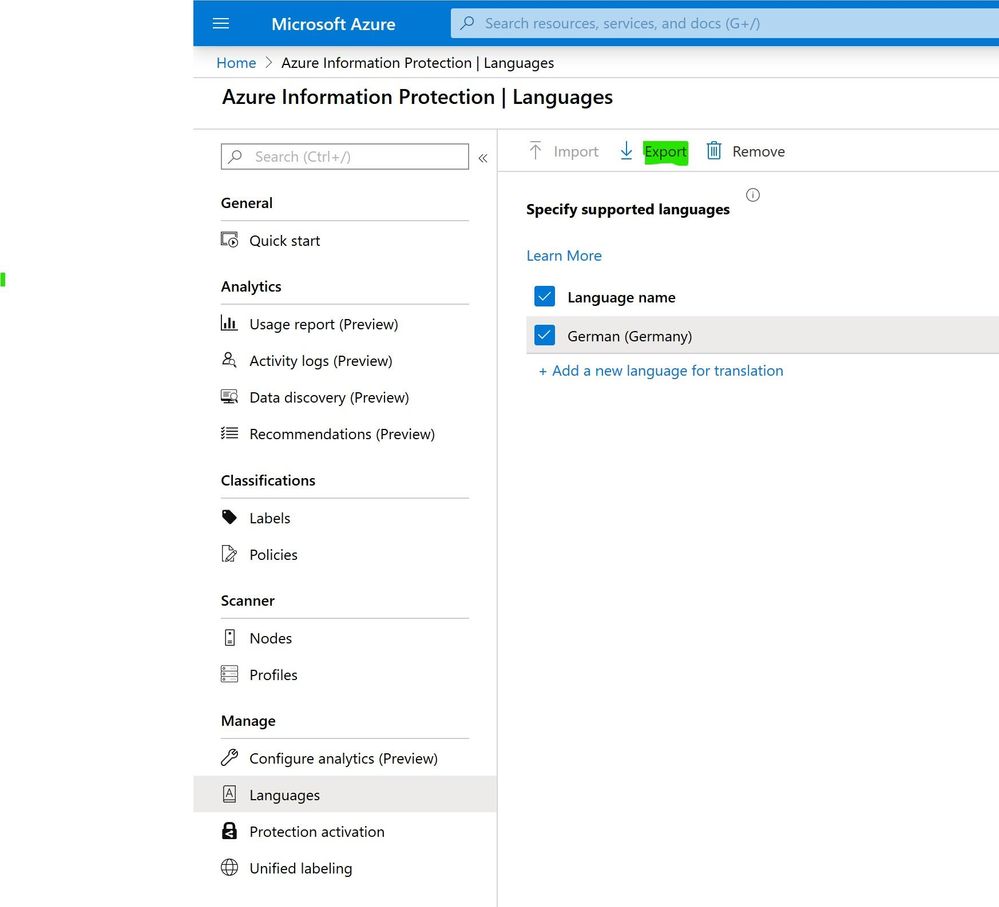Click the Language name column header
This screenshot has width=999, height=907.
pos(621,297)
